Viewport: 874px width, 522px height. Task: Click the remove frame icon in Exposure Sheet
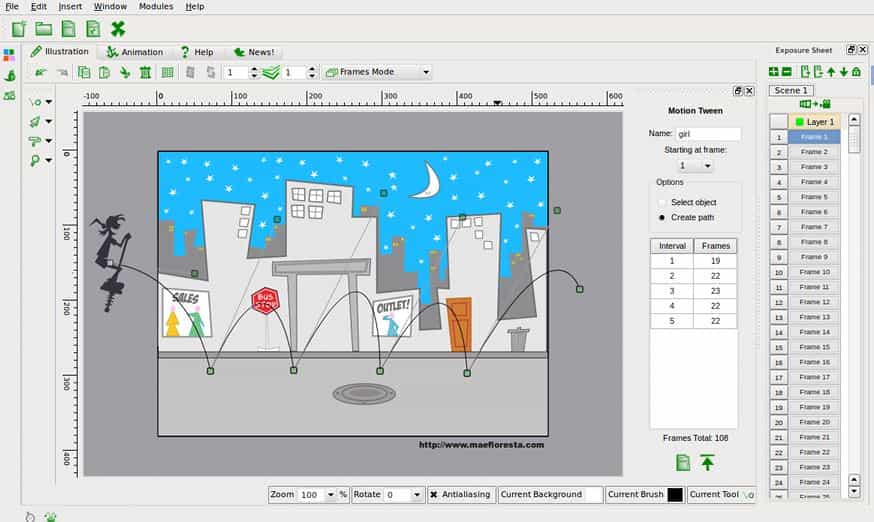click(818, 72)
